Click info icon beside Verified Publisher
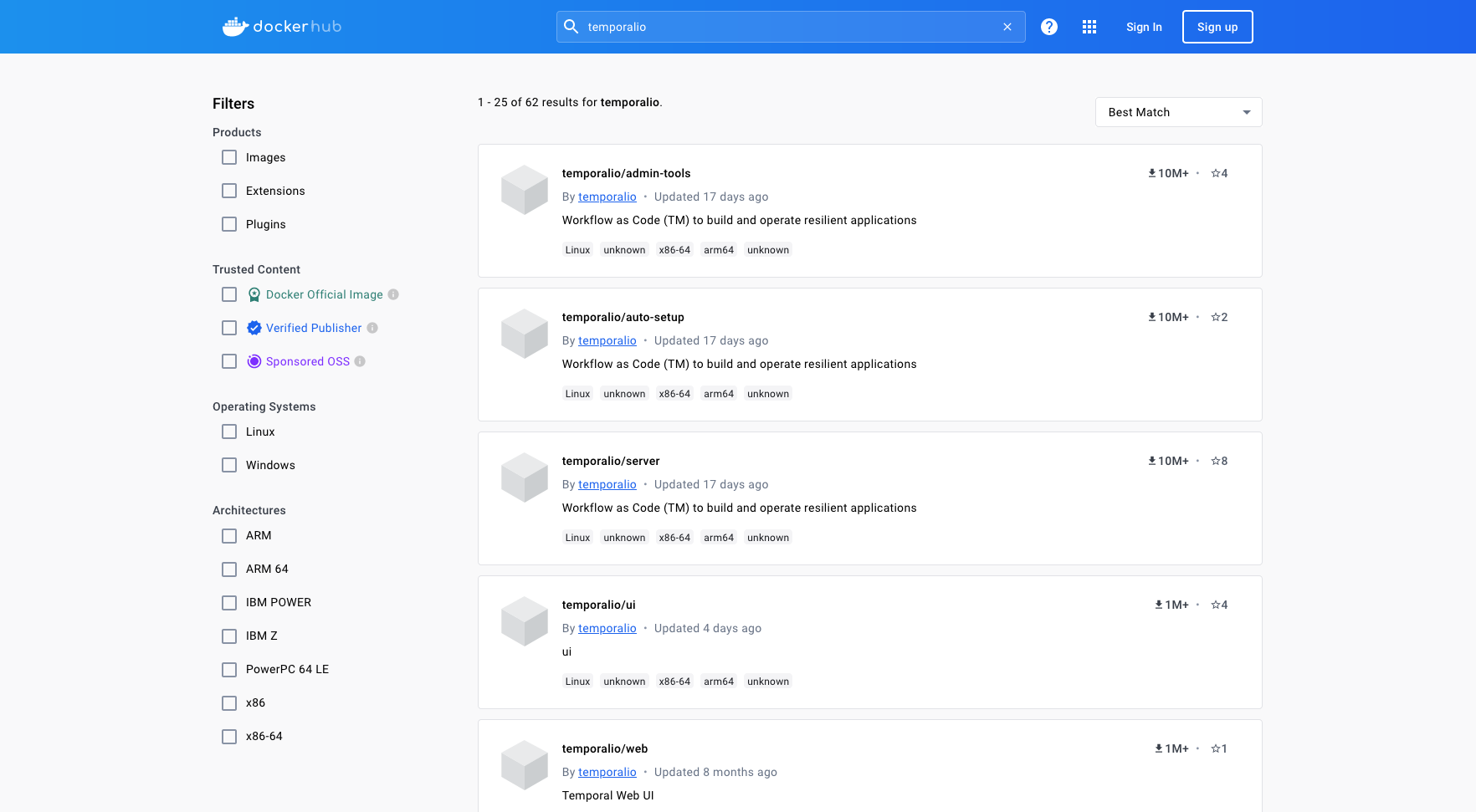The height and width of the screenshot is (812, 1476). tap(372, 328)
